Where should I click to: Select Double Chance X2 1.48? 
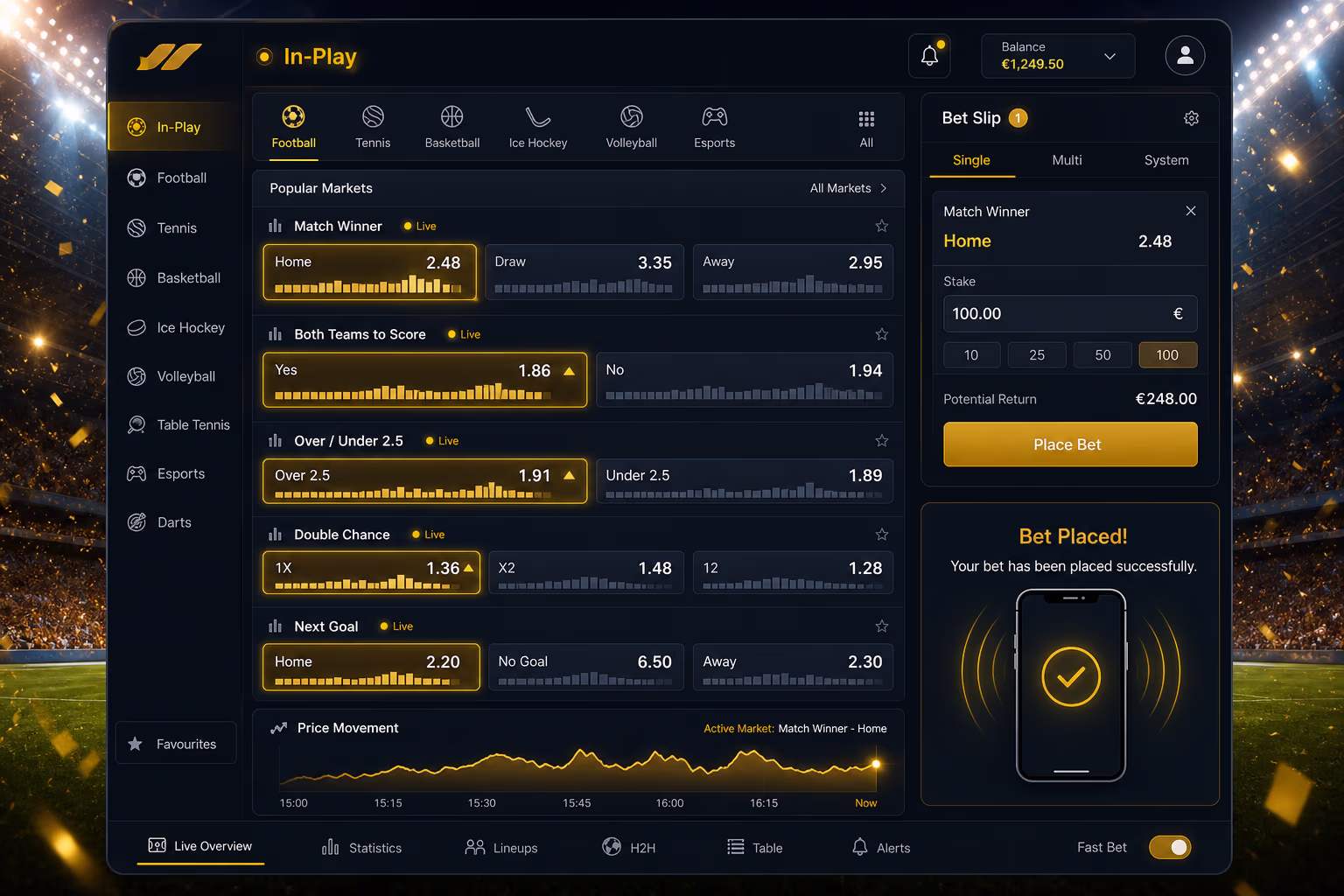(x=585, y=572)
